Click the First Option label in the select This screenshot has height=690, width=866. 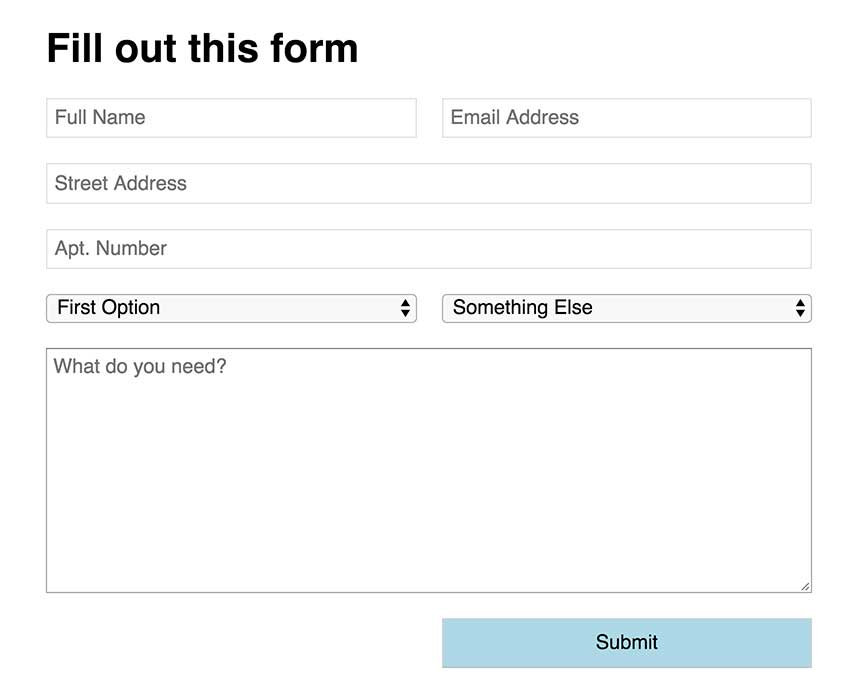[108, 308]
